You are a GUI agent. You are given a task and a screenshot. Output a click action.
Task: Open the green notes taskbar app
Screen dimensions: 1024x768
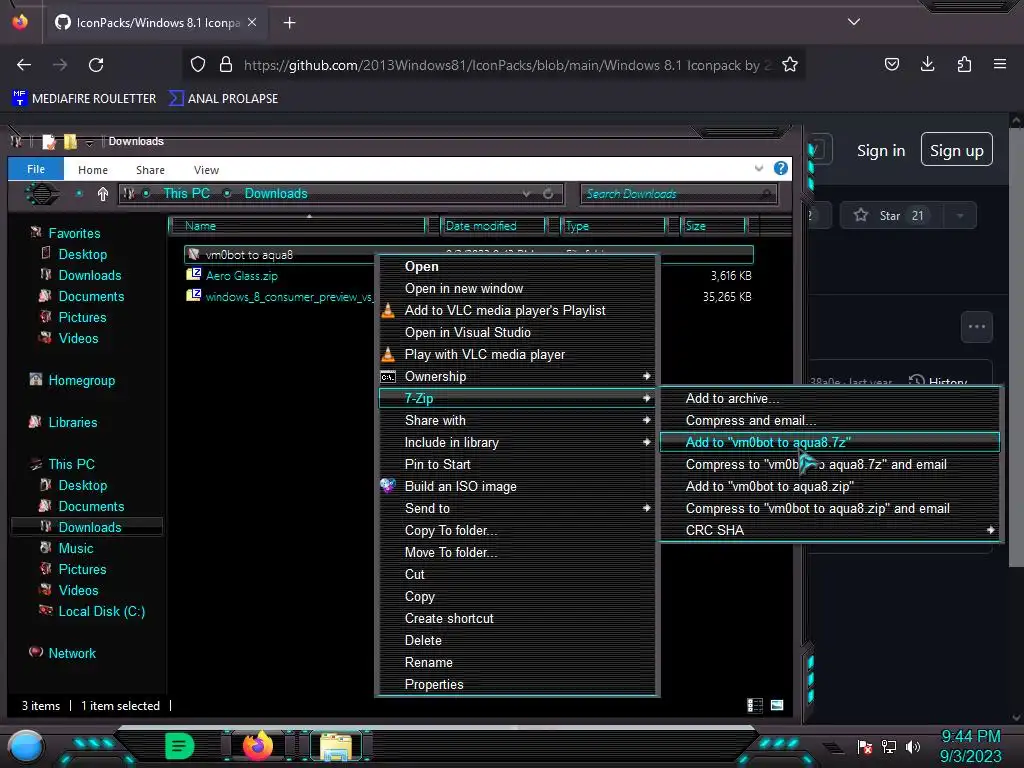pyautogui.click(x=180, y=746)
